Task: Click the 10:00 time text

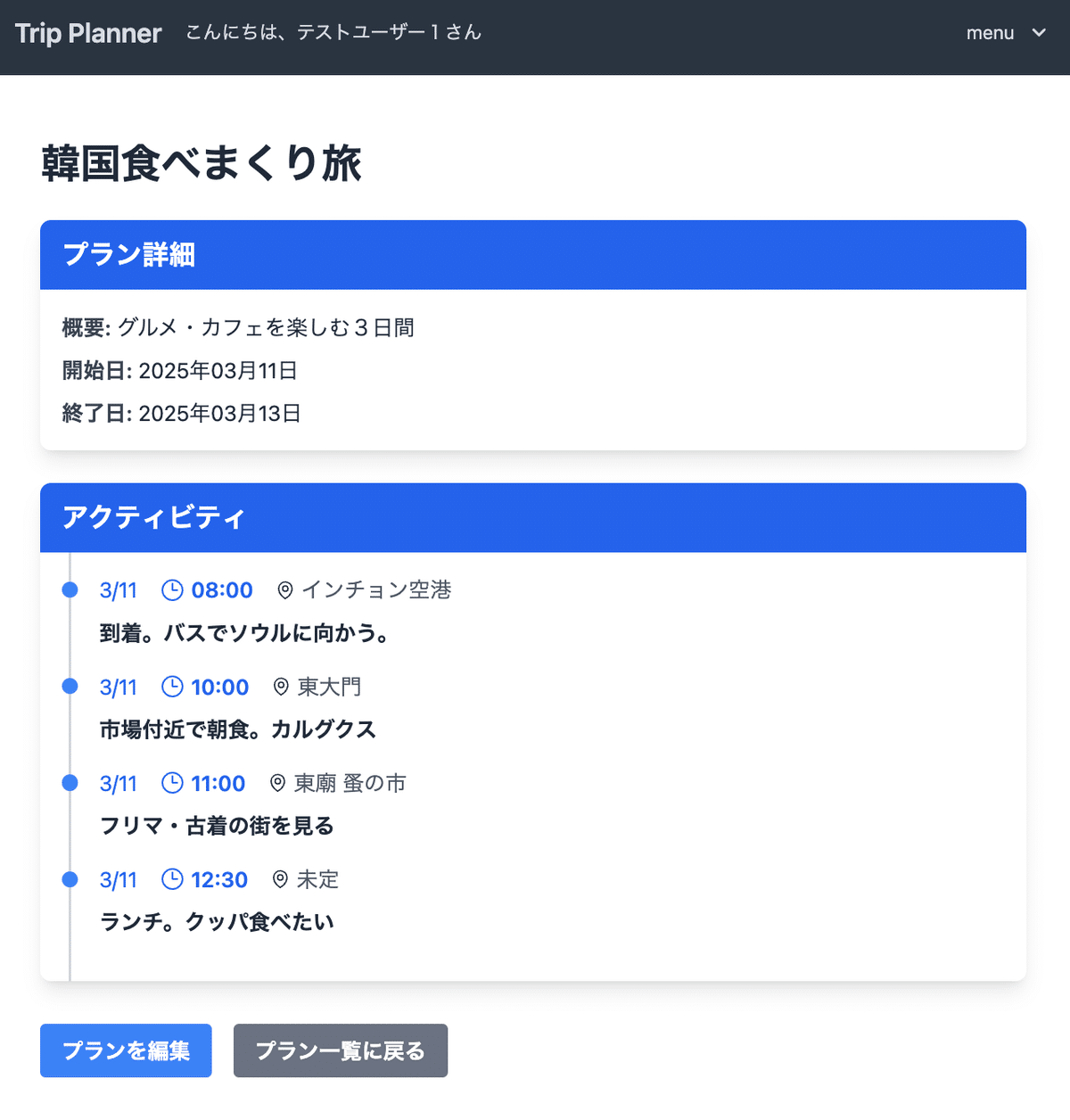Action: (220, 687)
